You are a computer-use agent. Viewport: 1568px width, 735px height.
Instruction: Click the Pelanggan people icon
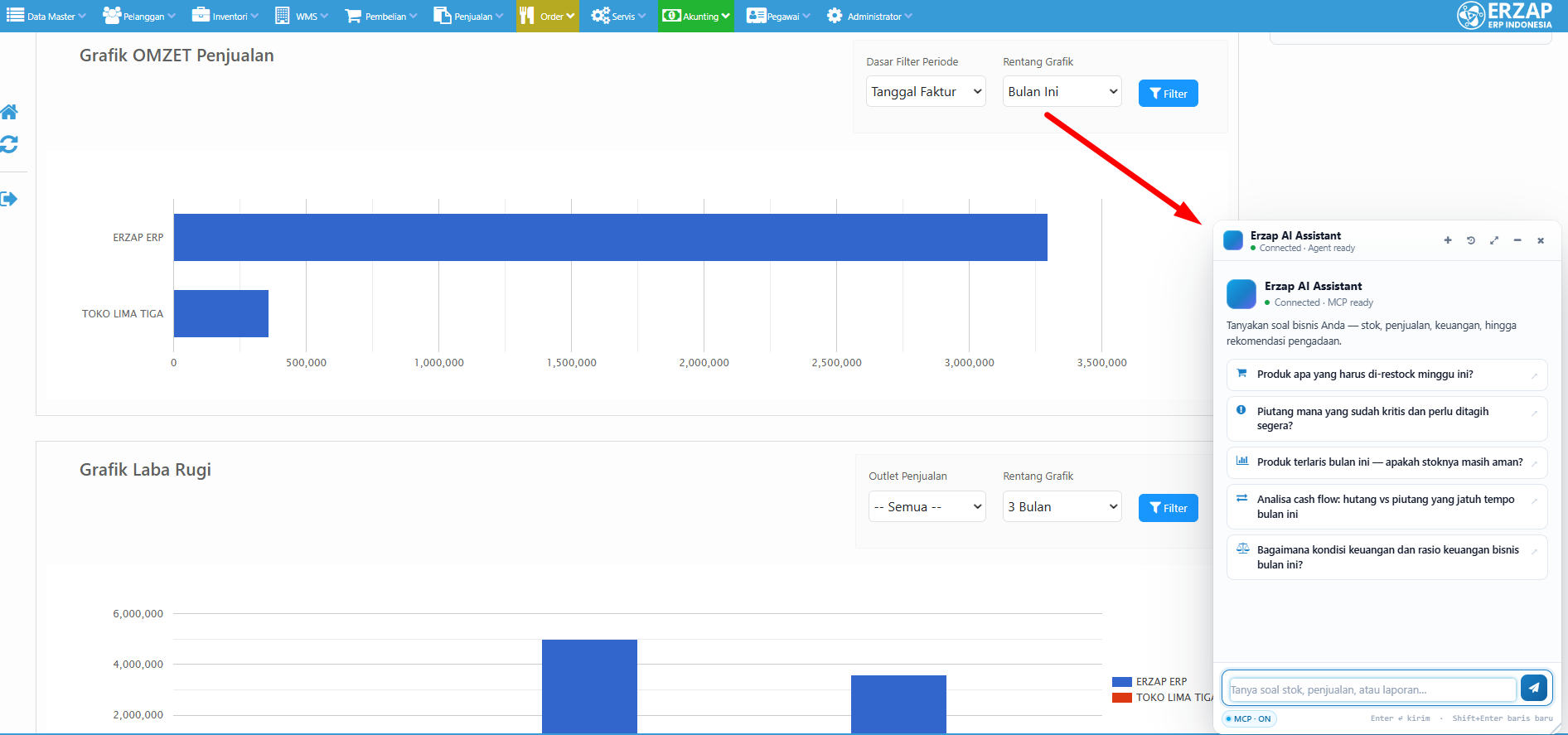(x=112, y=15)
